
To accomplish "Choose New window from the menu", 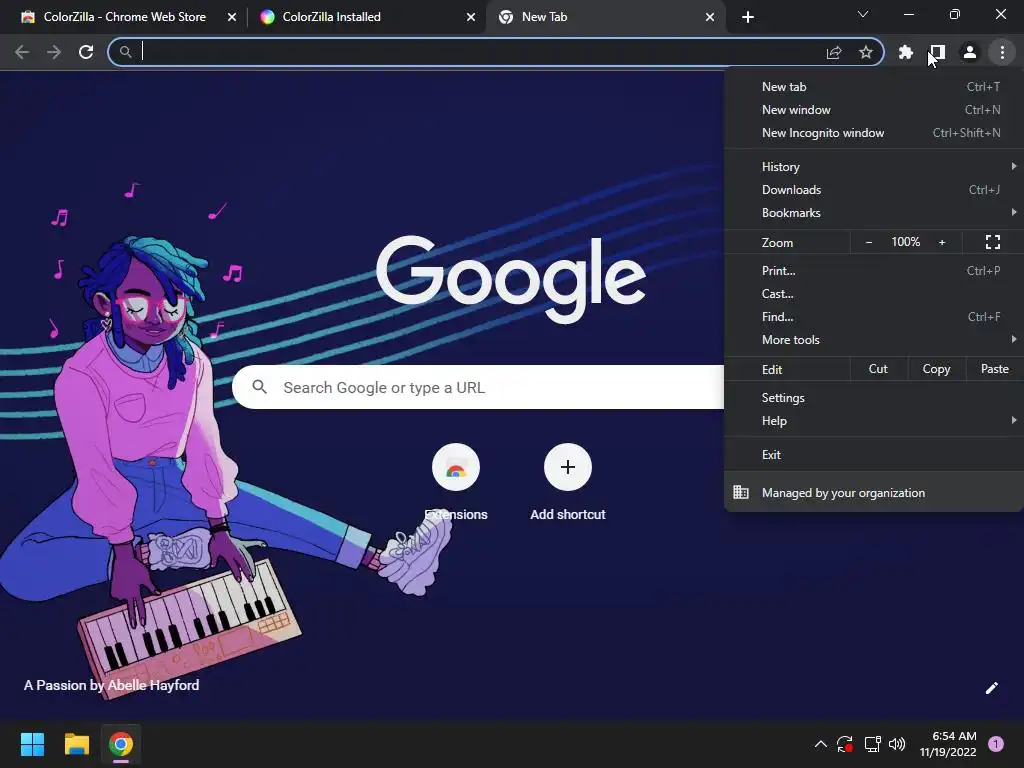I will pyautogui.click(x=874, y=110).
